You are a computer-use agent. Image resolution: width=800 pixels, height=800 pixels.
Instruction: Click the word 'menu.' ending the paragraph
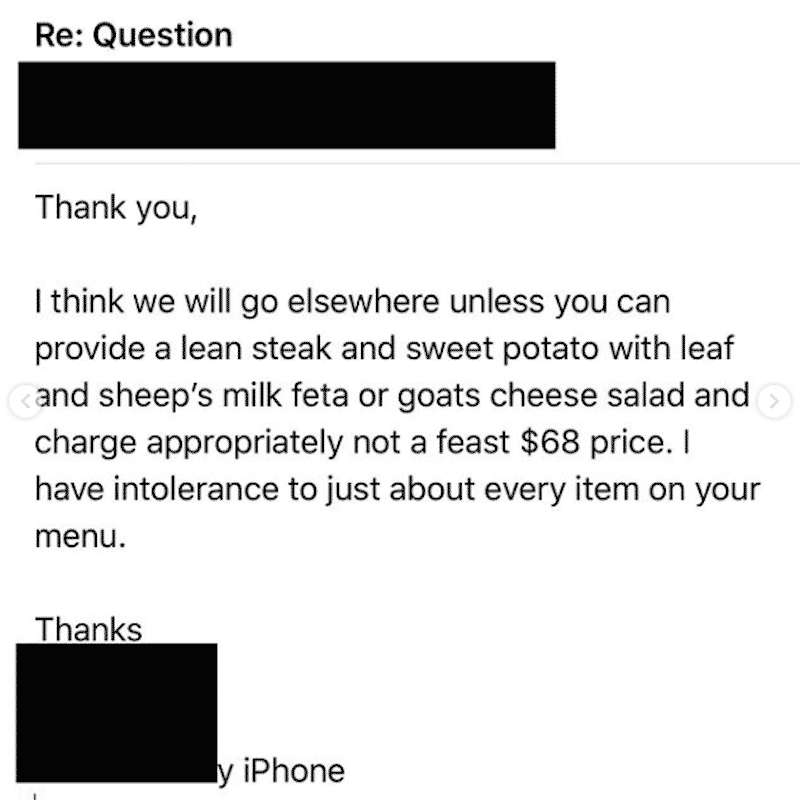(x=81, y=537)
